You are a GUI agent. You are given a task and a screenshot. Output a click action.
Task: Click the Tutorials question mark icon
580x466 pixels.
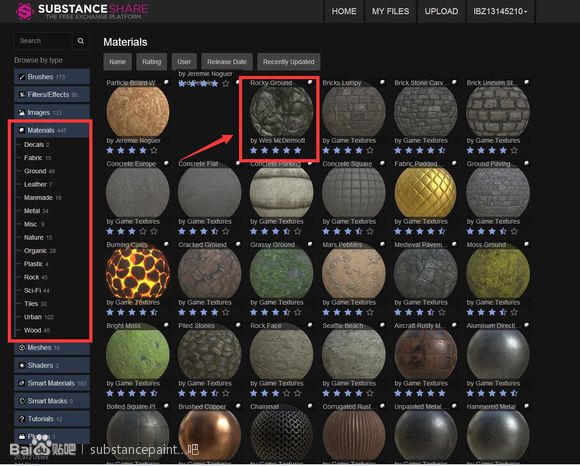[22, 419]
